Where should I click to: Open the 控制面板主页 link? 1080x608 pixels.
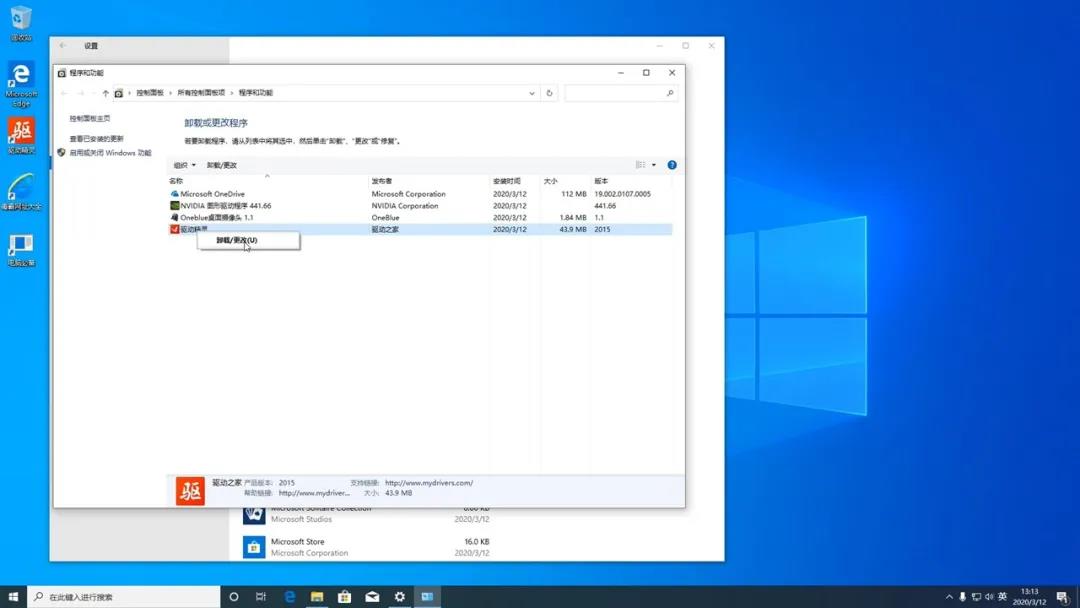coord(90,118)
